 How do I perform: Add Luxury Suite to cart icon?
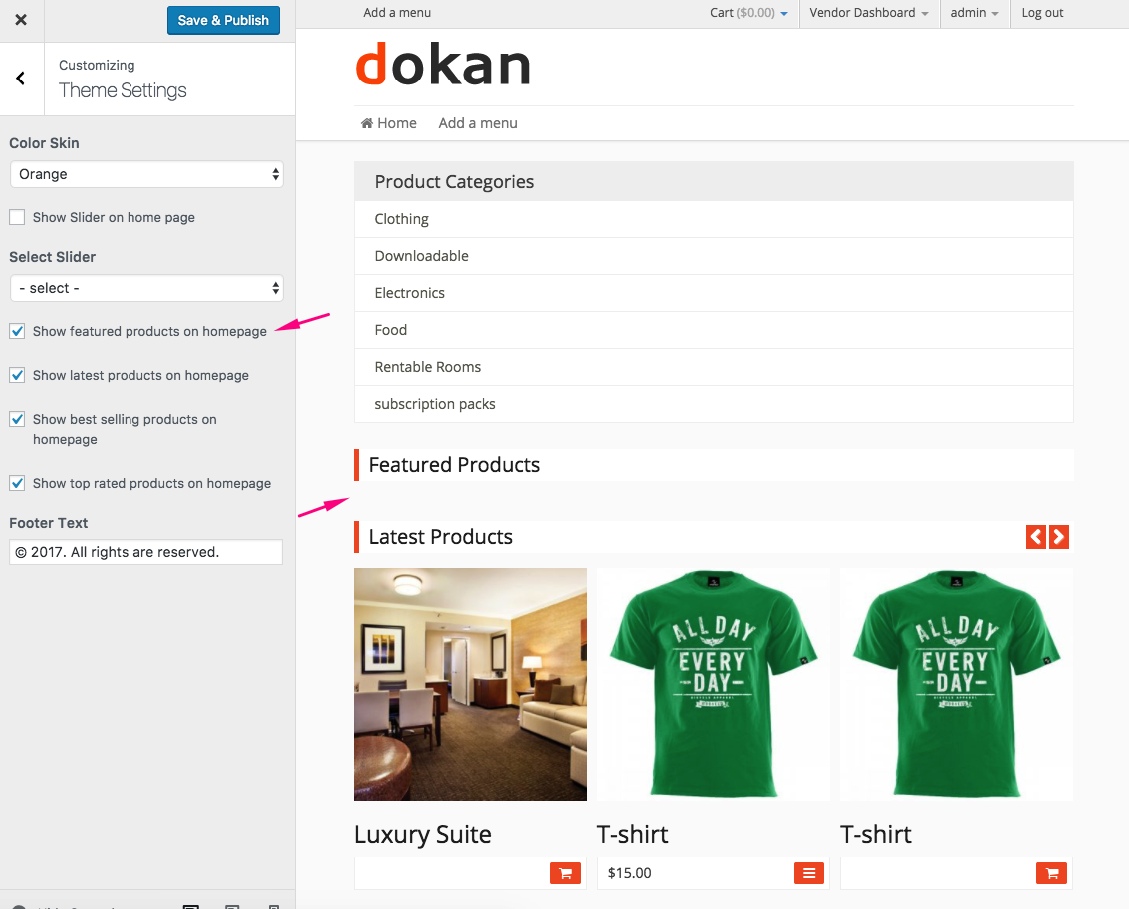point(565,873)
